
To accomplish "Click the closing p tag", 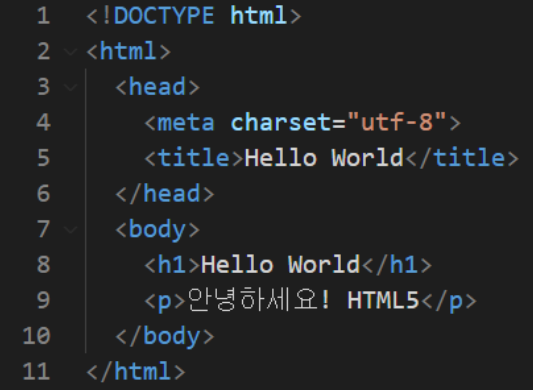I will (448, 301).
